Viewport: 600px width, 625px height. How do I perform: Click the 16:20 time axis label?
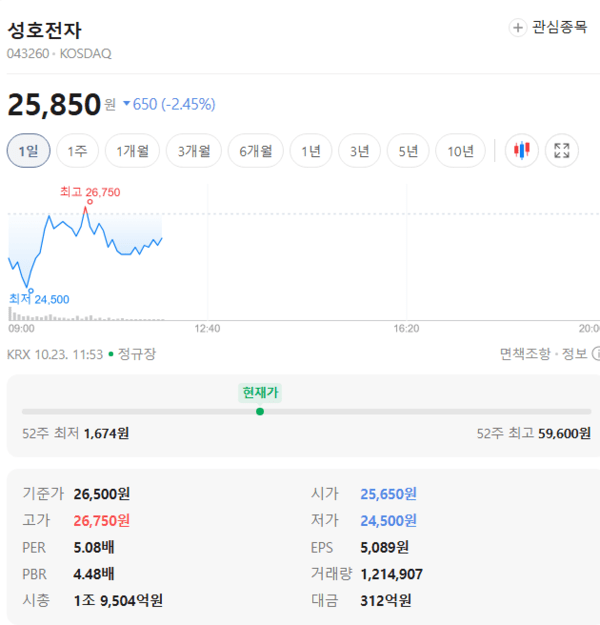click(x=406, y=329)
